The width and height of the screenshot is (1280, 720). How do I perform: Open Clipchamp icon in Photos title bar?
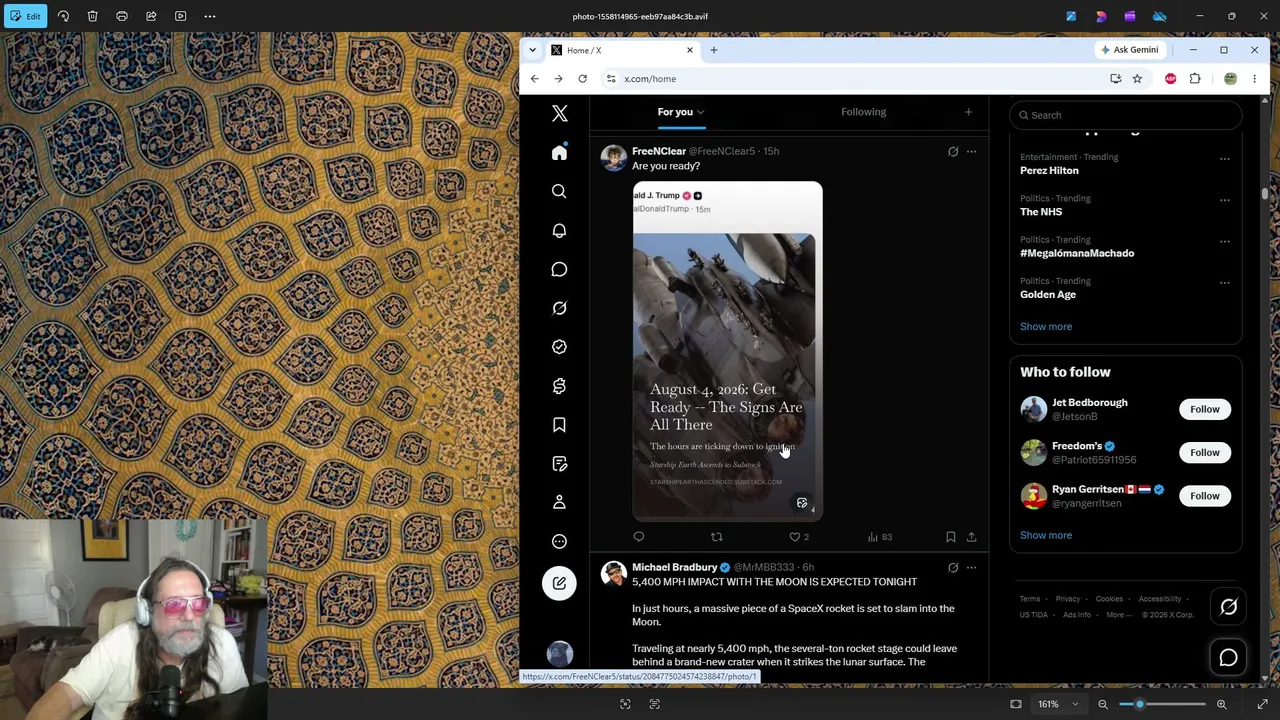tap(1130, 16)
